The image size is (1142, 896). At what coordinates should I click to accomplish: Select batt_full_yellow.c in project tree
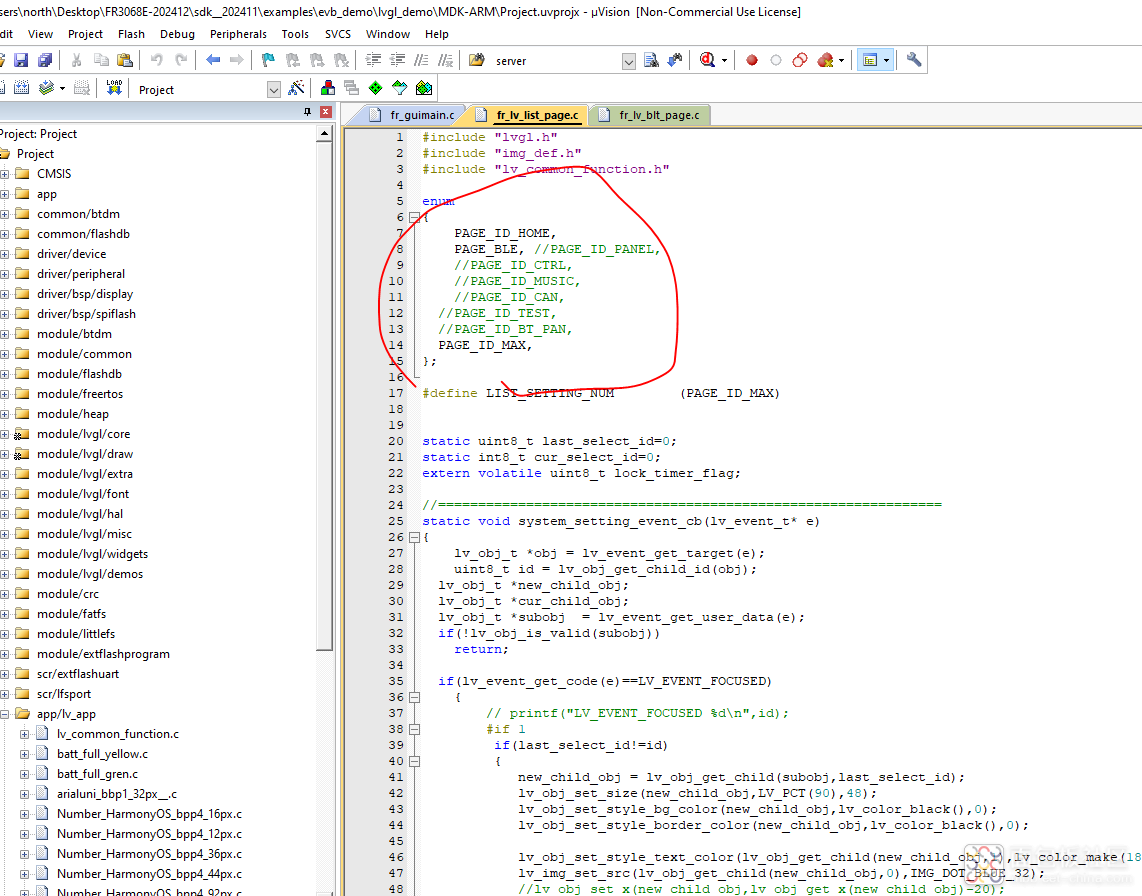pyautogui.click(x=102, y=754)
